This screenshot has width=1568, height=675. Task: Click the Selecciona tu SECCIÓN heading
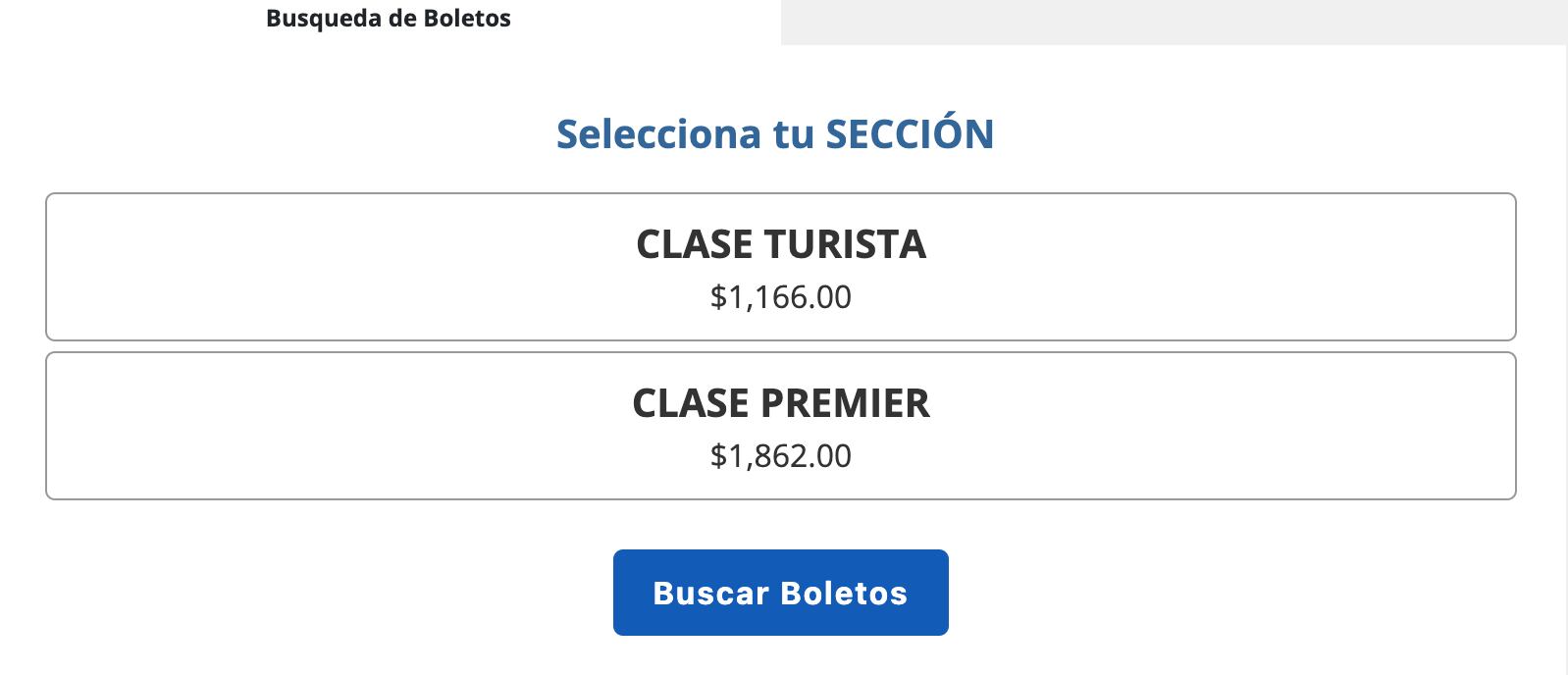[x=774, y=133]
